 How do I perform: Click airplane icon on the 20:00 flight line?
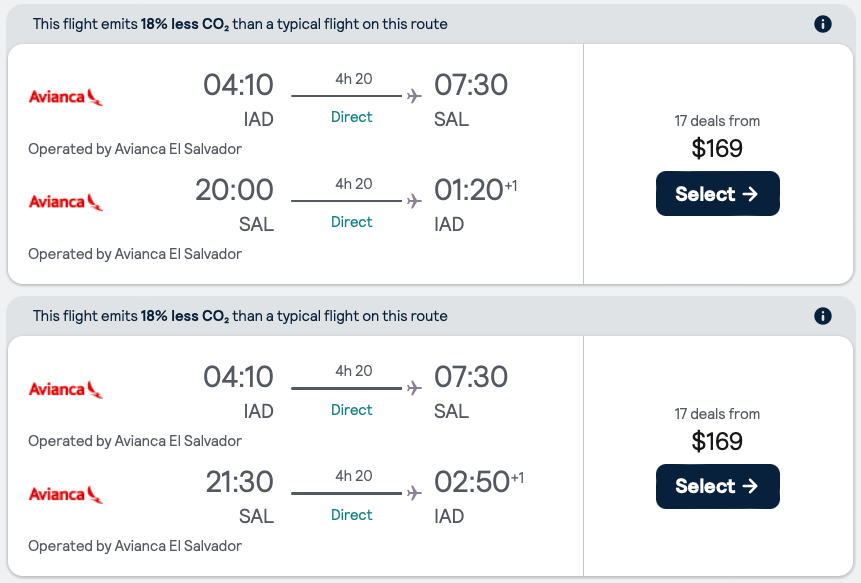[x=414, y=201]
